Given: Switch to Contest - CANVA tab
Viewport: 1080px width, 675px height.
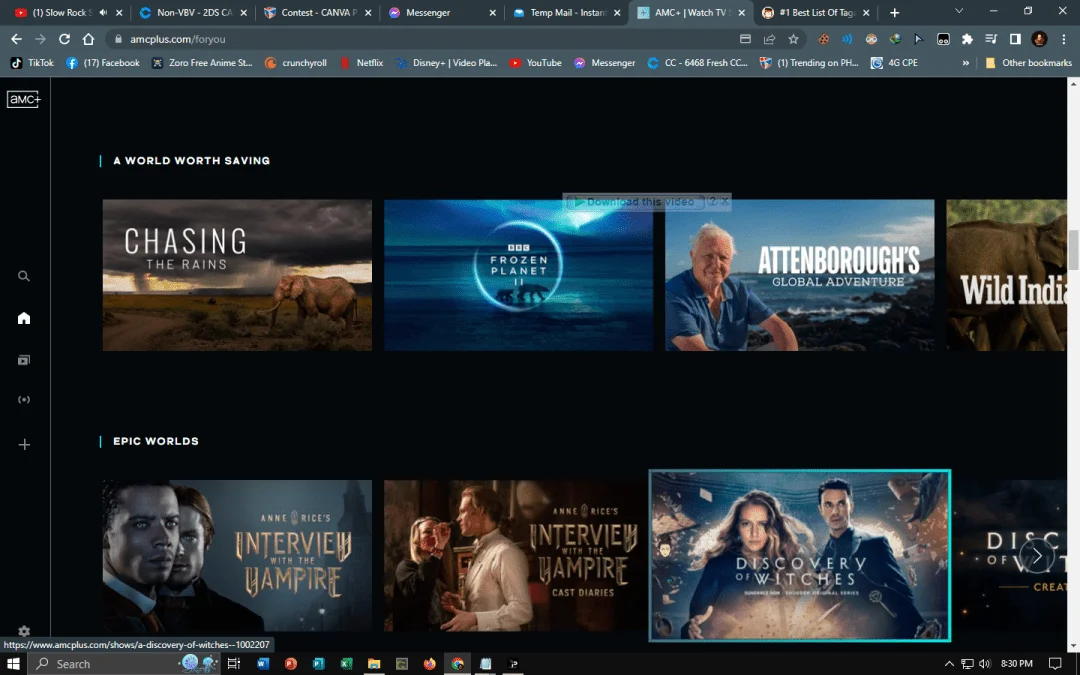Looking at the screenshot, I should click(317, 12).
